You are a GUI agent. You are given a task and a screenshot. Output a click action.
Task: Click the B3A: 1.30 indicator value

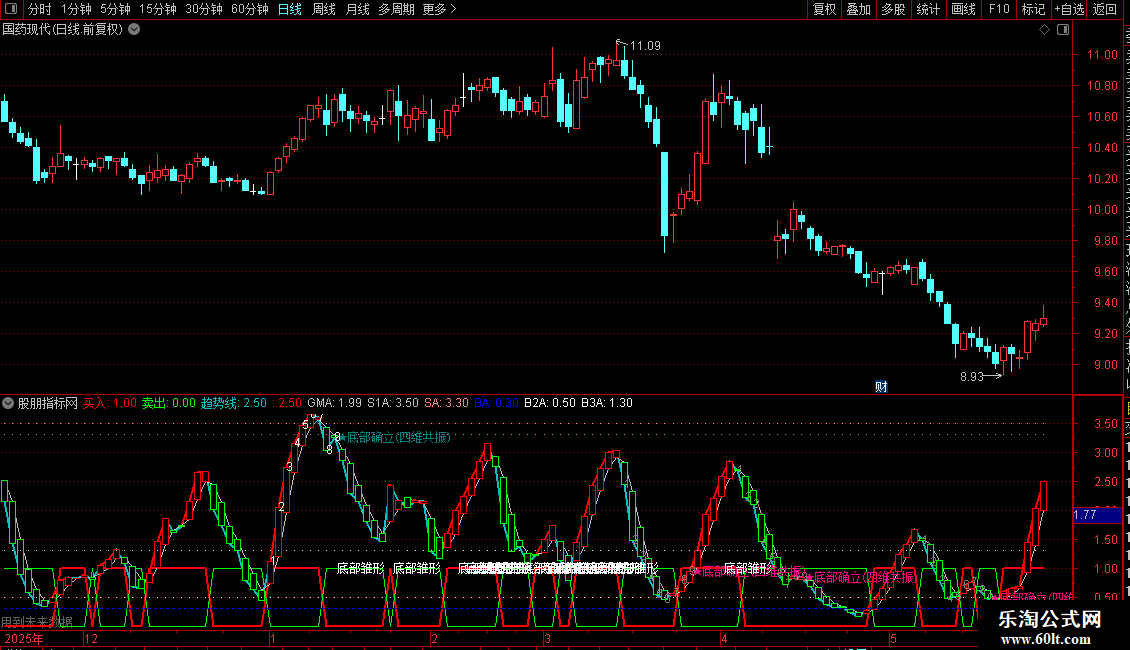[x=607, y=403]
